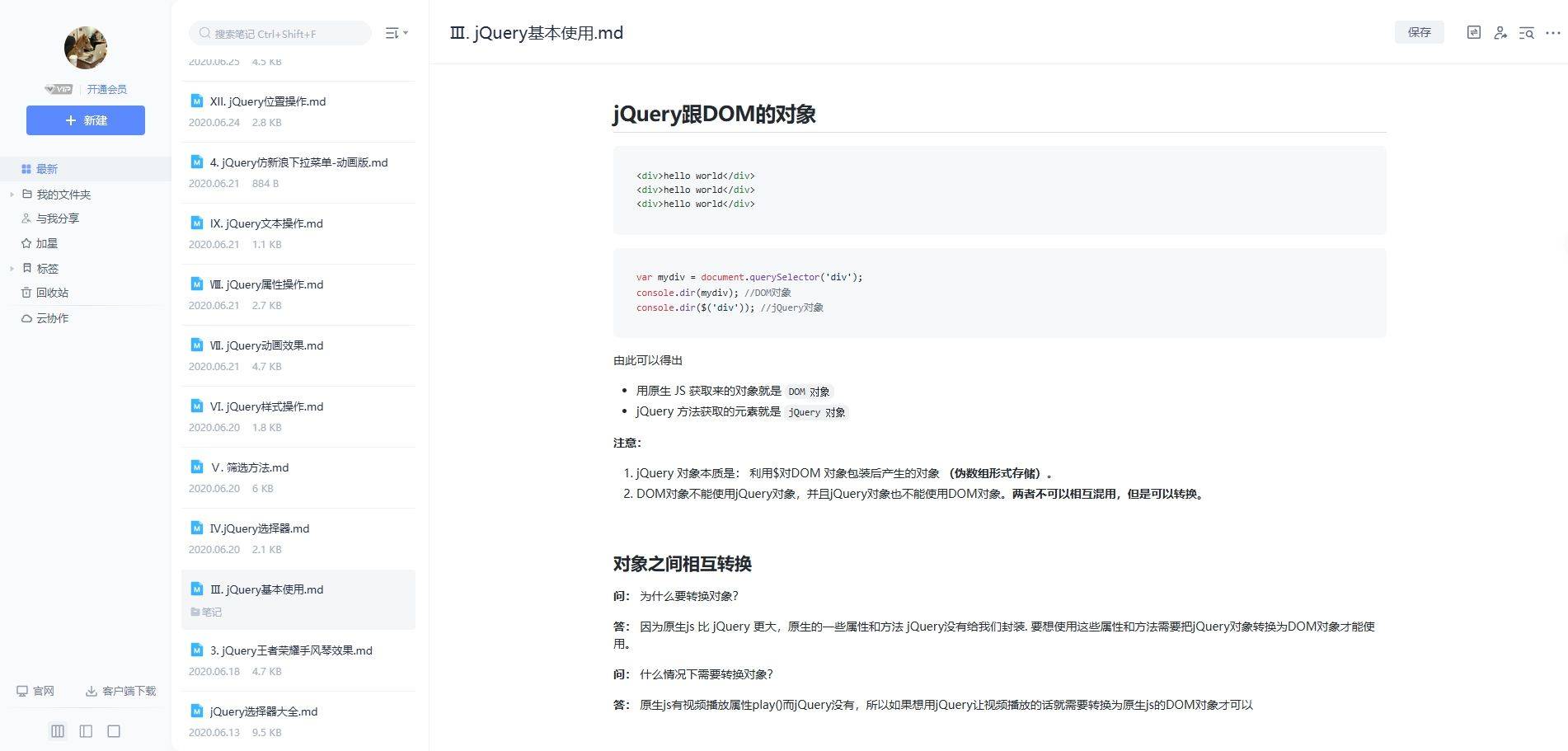Switch to the single-pane layout icon

[114, 731]
